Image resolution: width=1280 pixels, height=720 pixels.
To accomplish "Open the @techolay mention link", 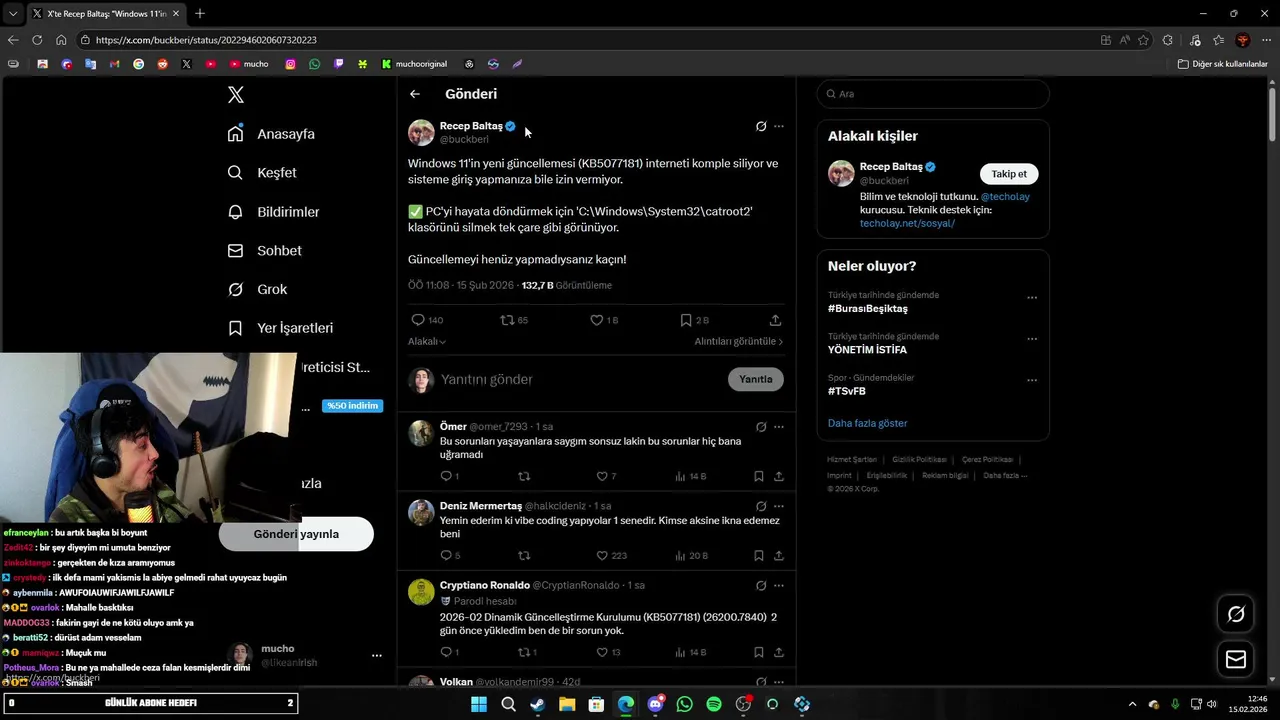I will (1005, 197).
